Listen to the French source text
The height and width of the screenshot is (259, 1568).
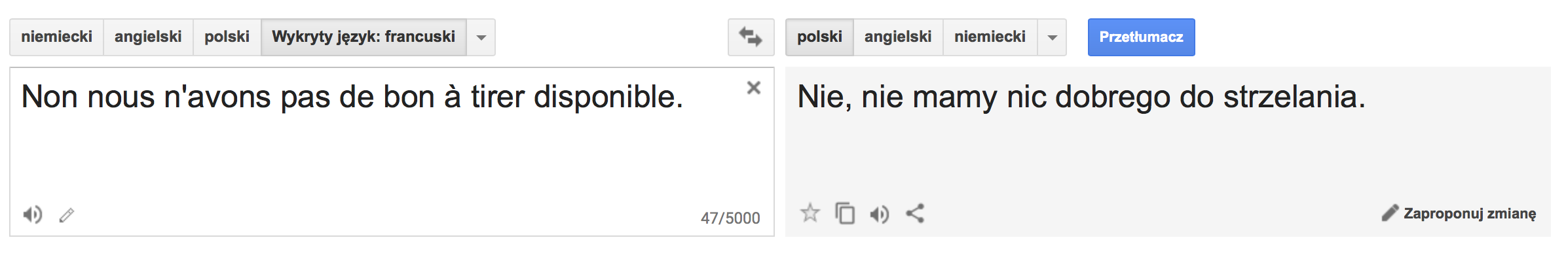click(x=32, y=215)
